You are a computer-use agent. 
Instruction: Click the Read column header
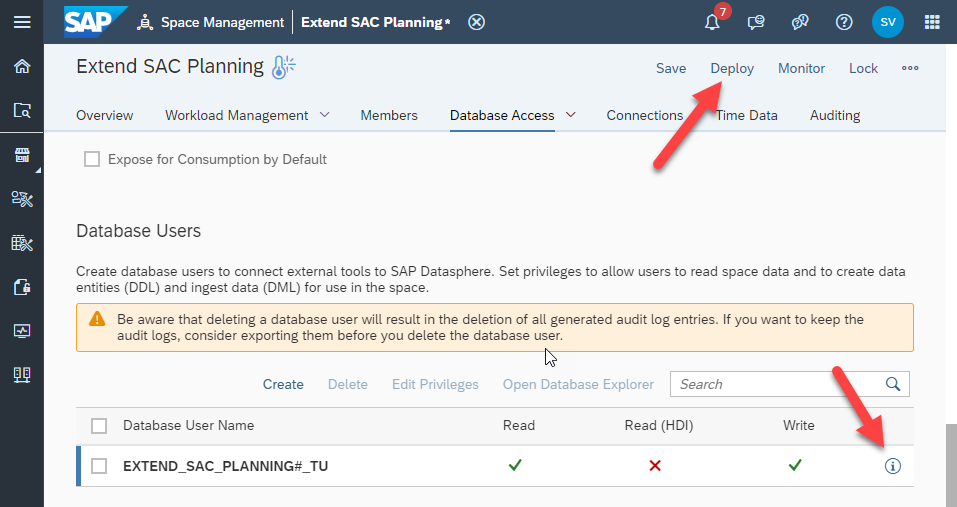tap(519, 425)
